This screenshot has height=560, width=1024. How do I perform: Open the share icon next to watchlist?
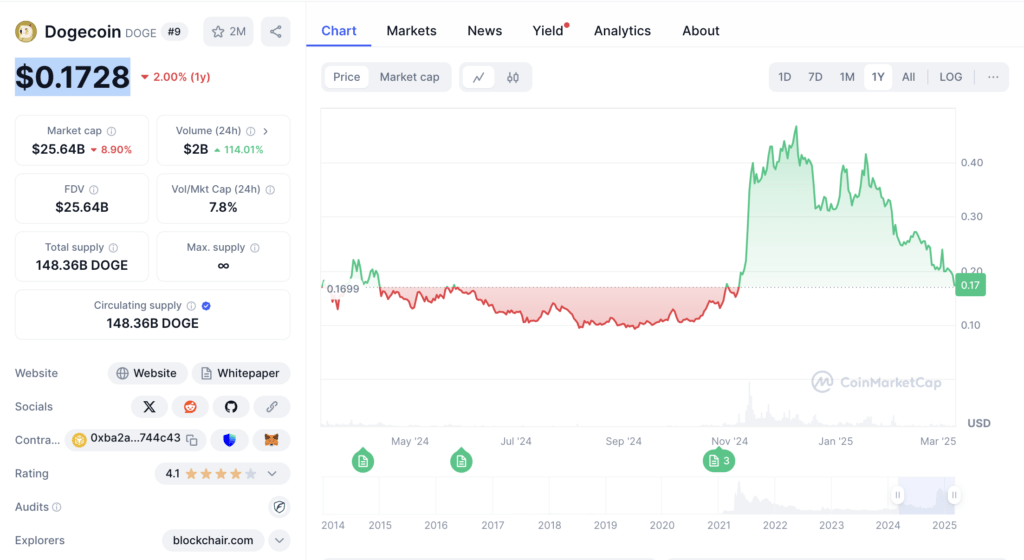pos(276,31)
